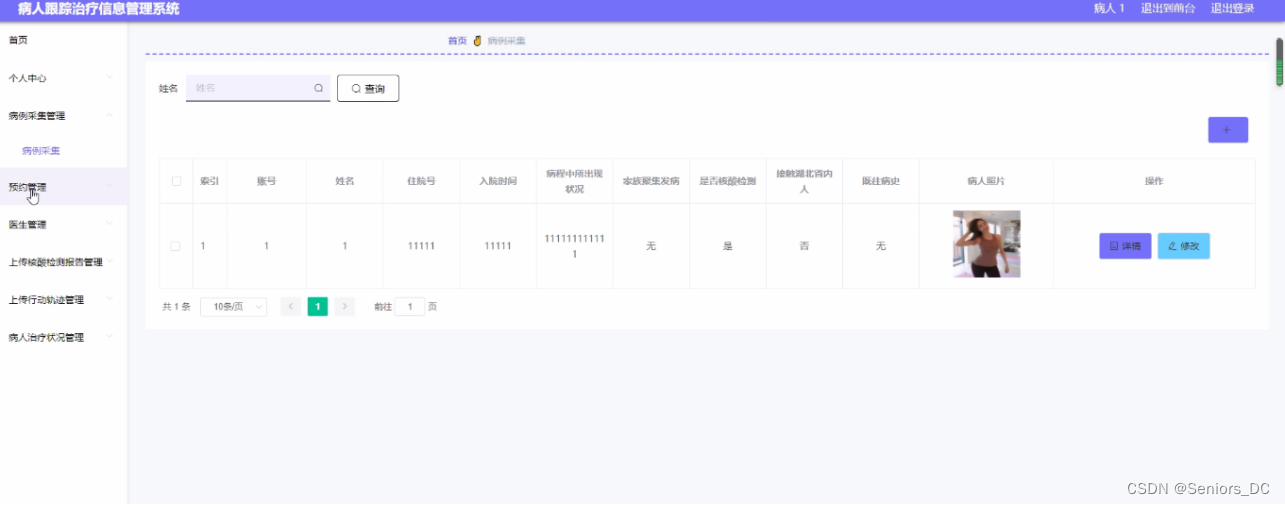Collapse the 病例采集管理 sidebar menu
This screenshot has height=505, width=1285.
tap(63, 116)
